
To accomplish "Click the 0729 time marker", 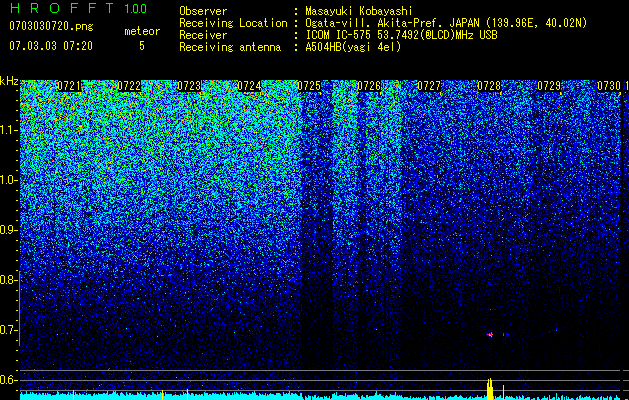I will (549, 86).
